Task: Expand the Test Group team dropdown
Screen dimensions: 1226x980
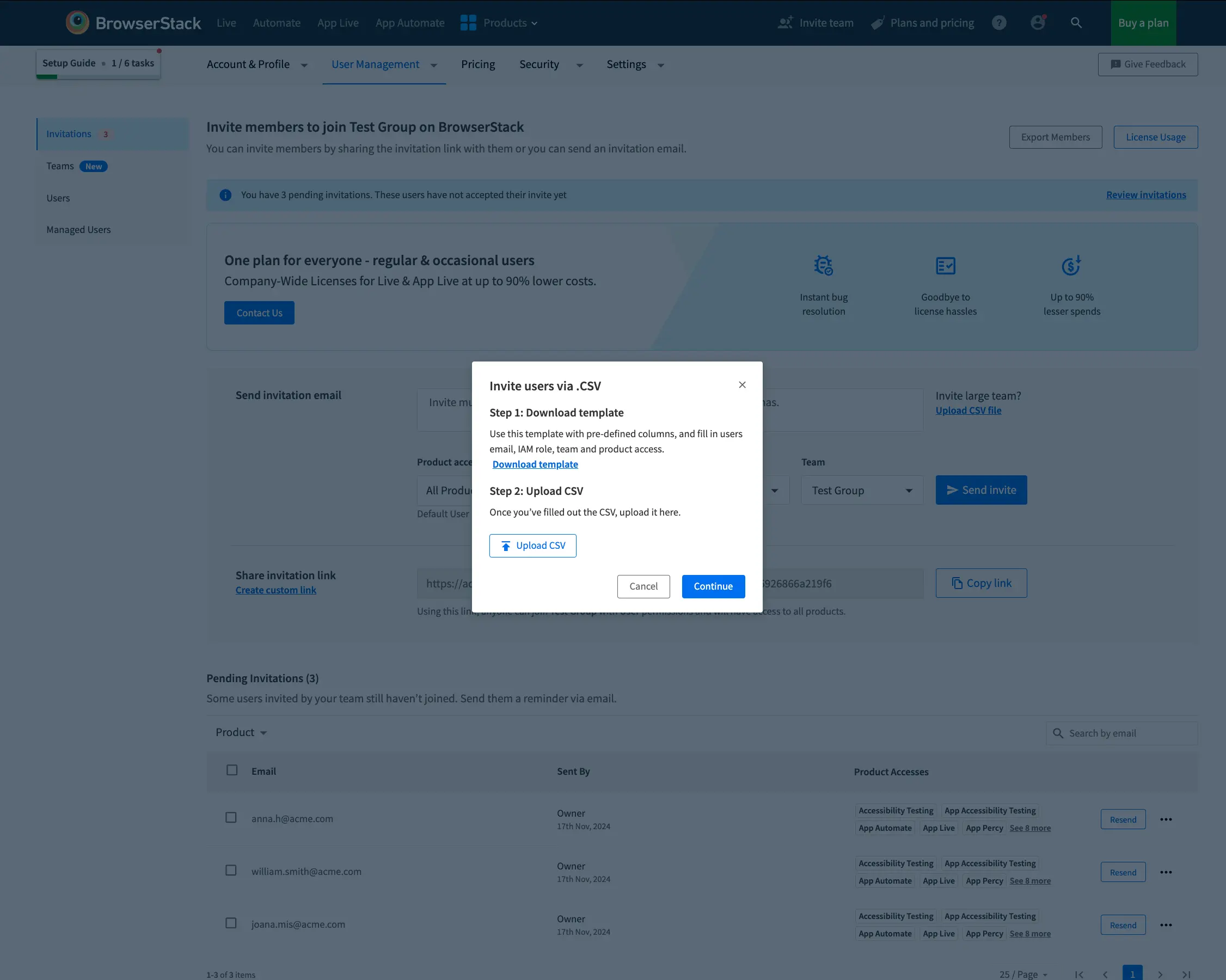Action: pos(862,491)
